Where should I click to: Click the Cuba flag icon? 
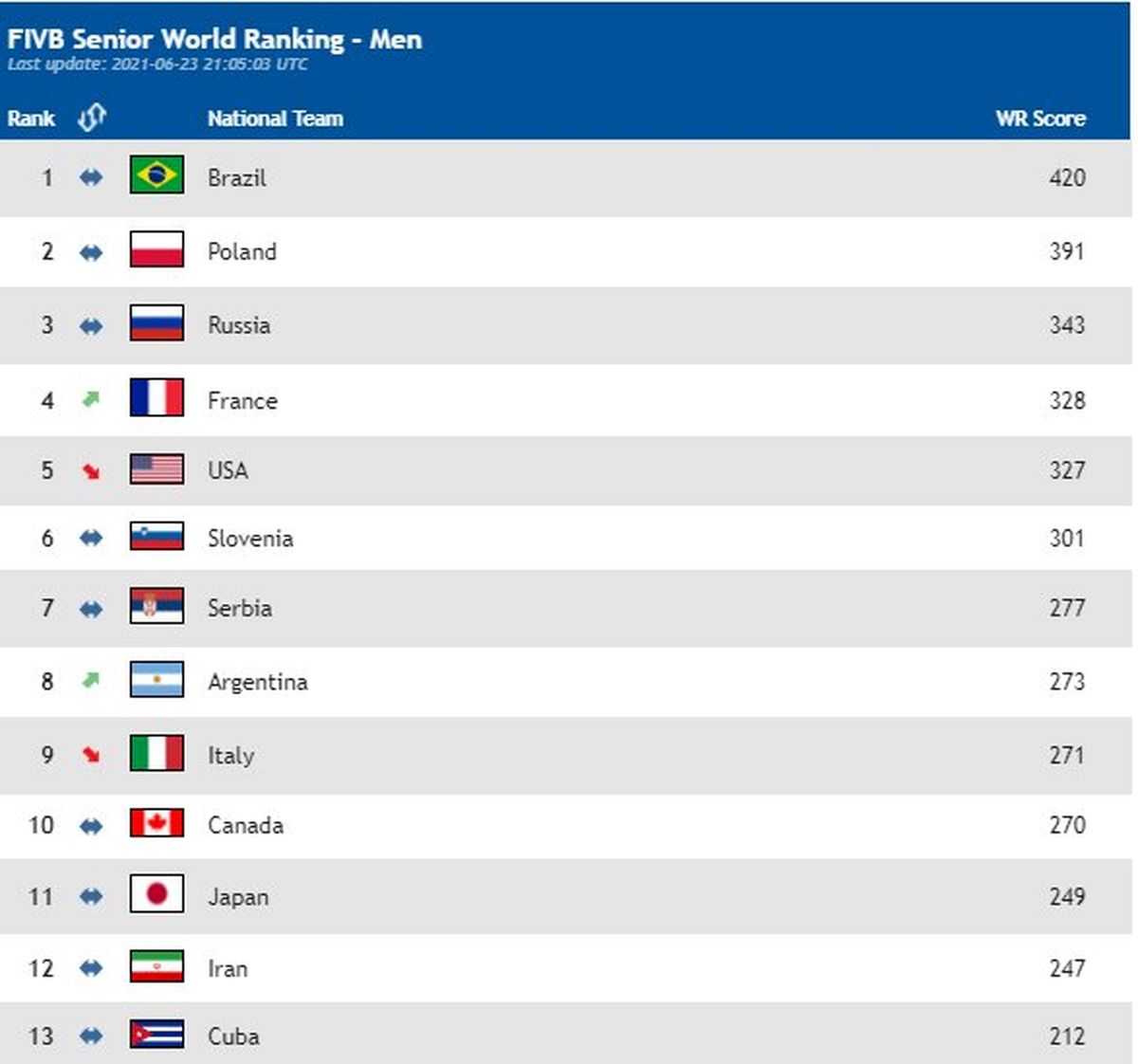click(x=156, y=1035)
